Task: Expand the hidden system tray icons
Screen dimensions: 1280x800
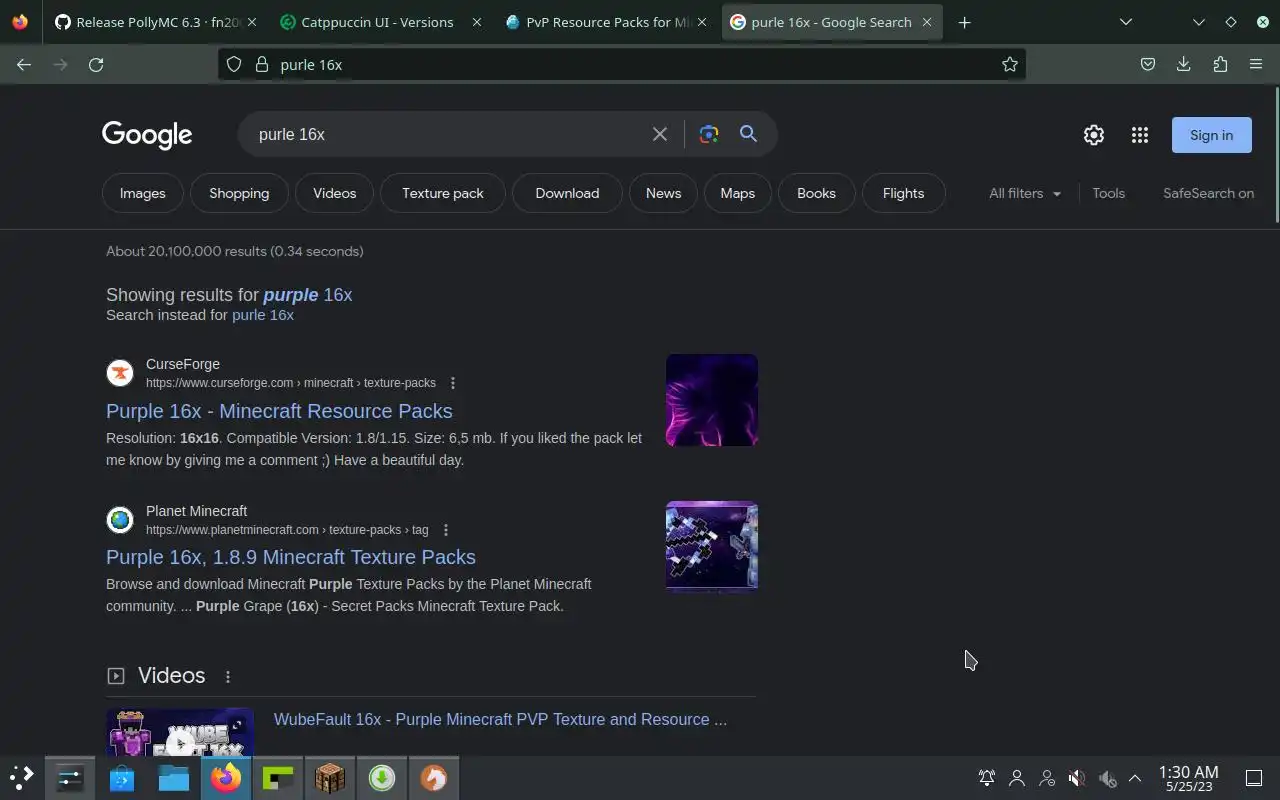Action: click(x=1135, y=778)
